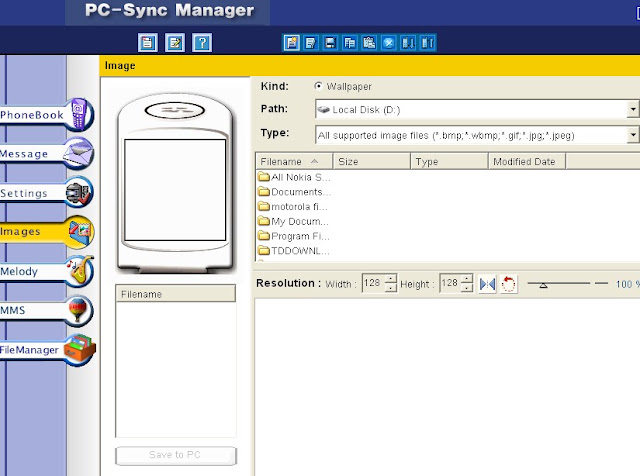Click the zoom slider handle

543,285
